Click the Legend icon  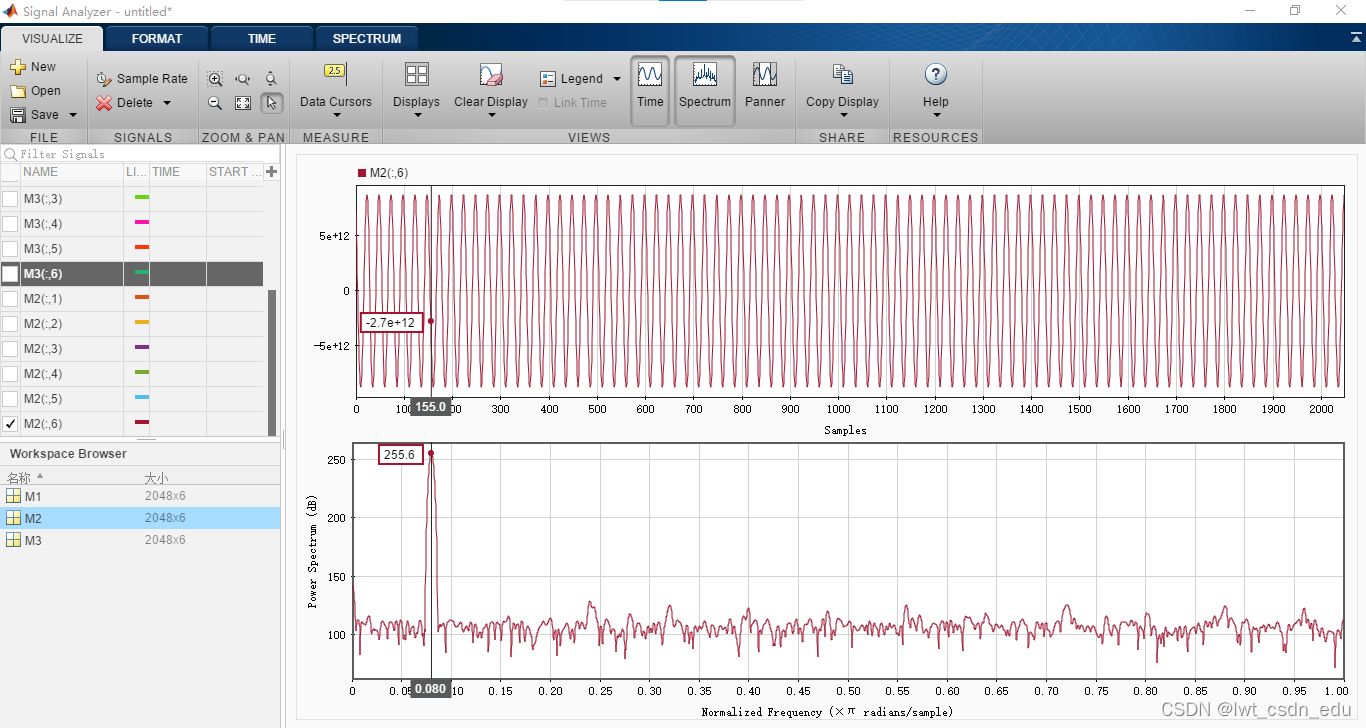548,79
